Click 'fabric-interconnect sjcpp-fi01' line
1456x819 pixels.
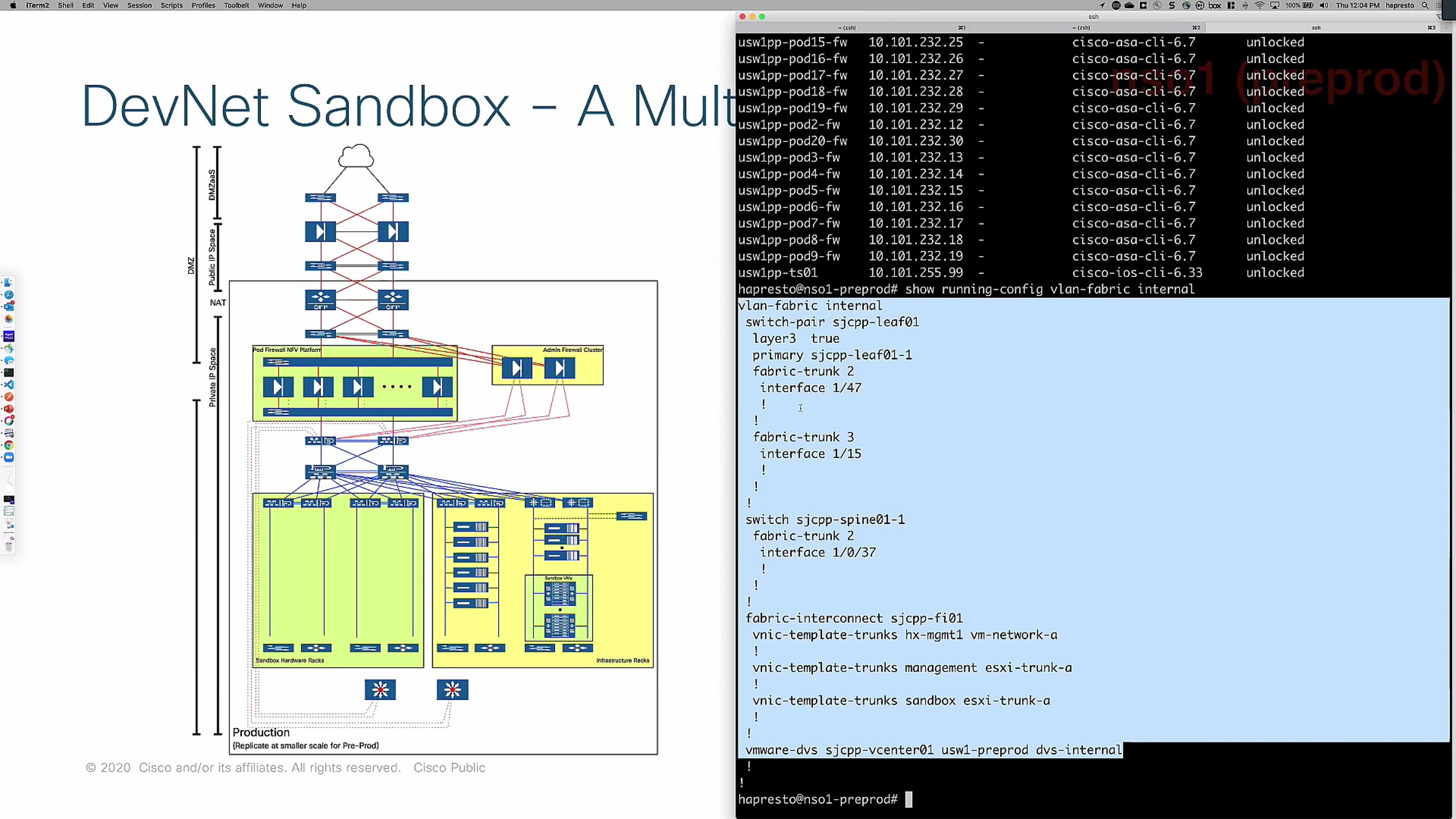coord(854,618)
